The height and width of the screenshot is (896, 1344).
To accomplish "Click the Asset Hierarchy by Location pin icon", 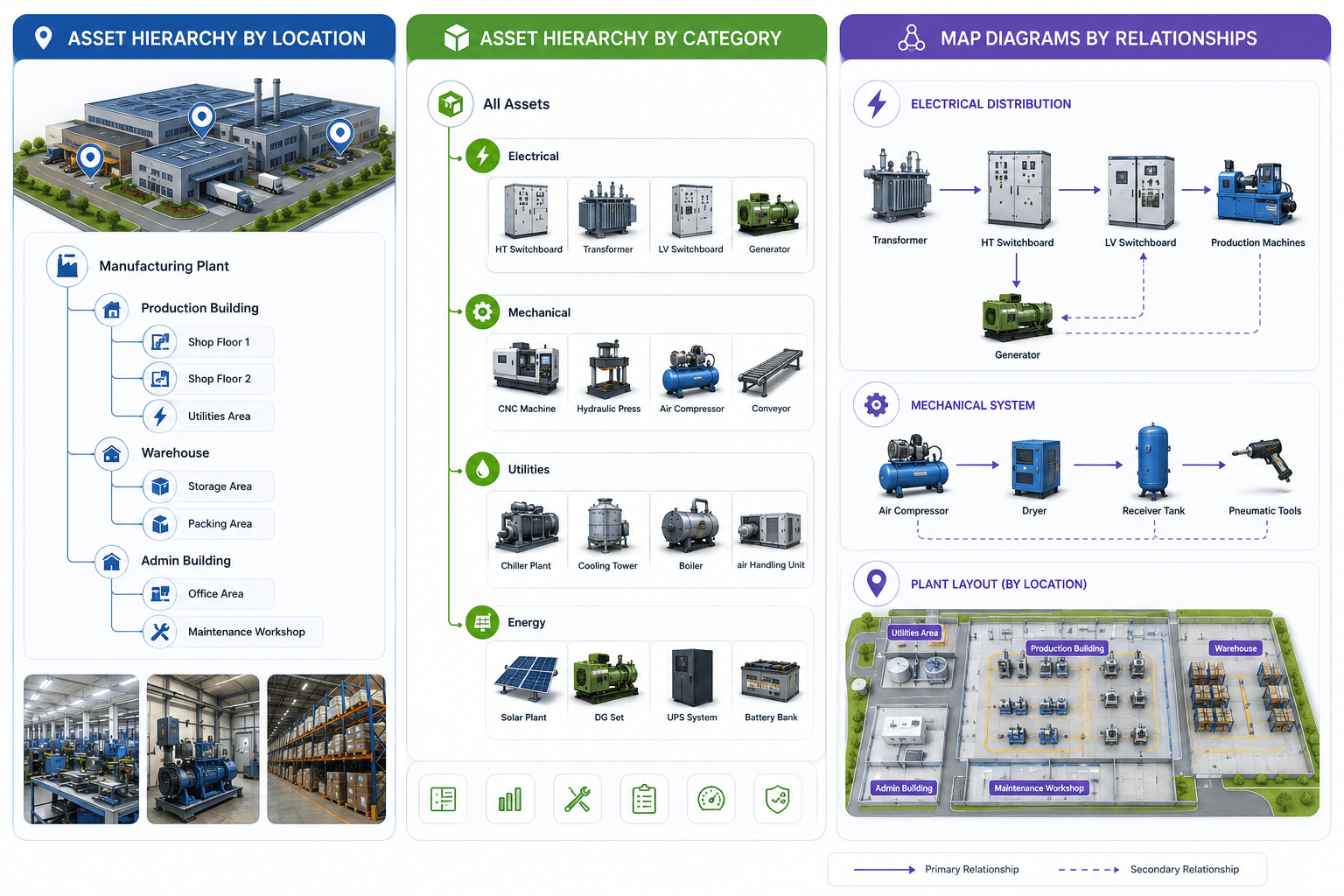I will point(43,38).
